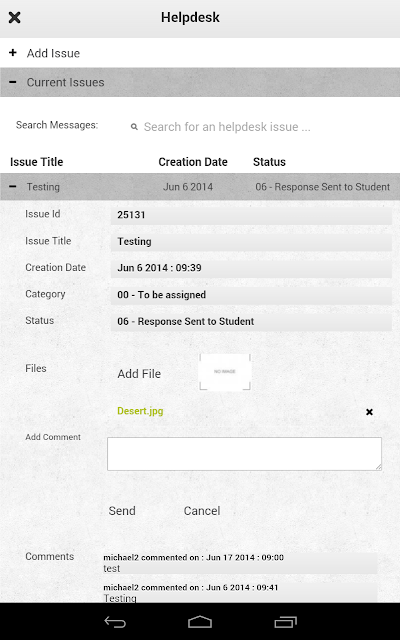
Task: Close the Helpdesk screen with X icon
Action: point(14,18)
